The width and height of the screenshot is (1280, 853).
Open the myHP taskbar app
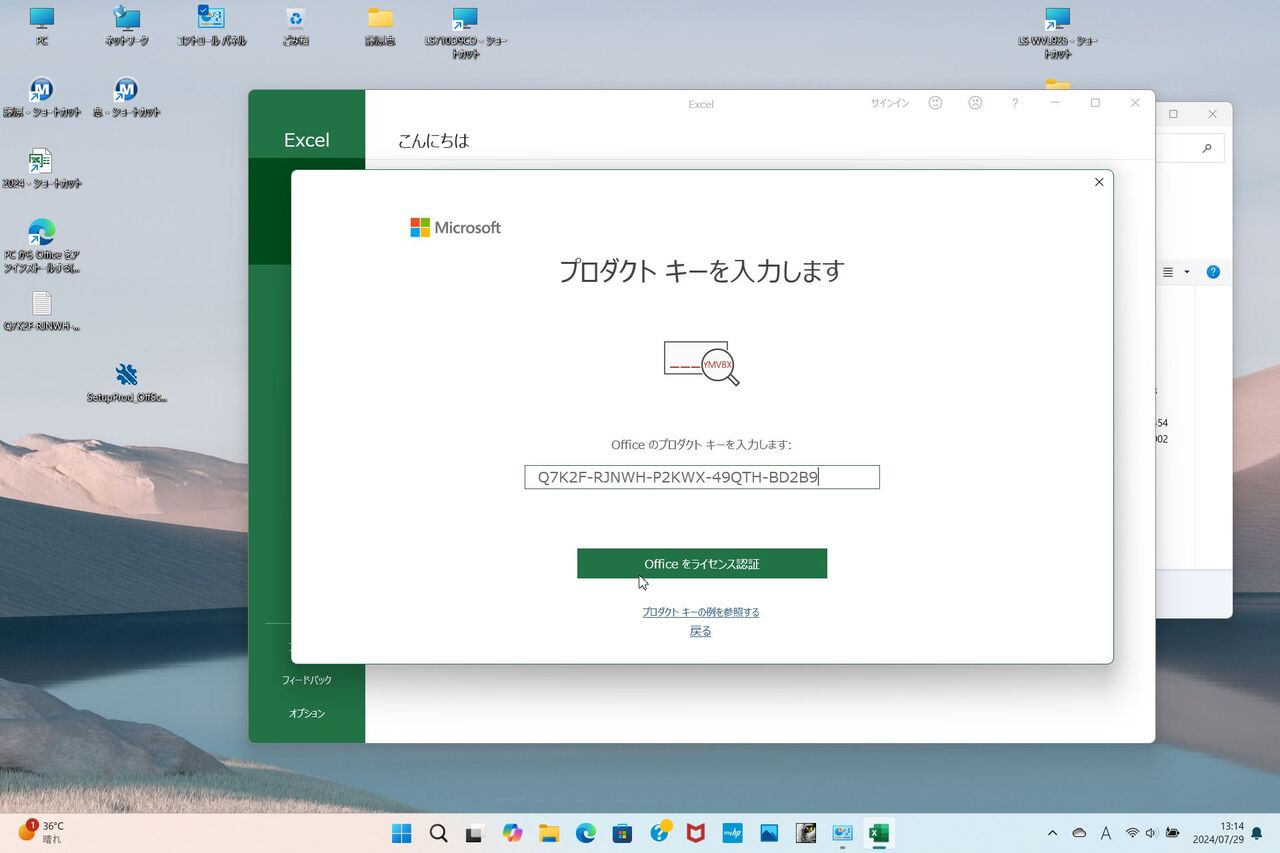click(x=733, y=833)
